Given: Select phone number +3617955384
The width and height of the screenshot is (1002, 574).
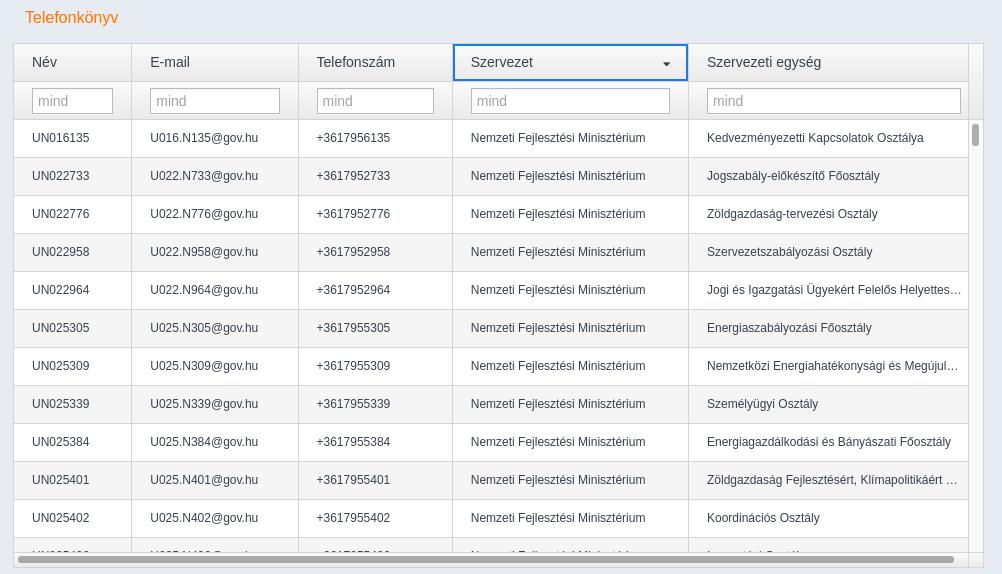Looking at the screenshot, I should [353, 442].
